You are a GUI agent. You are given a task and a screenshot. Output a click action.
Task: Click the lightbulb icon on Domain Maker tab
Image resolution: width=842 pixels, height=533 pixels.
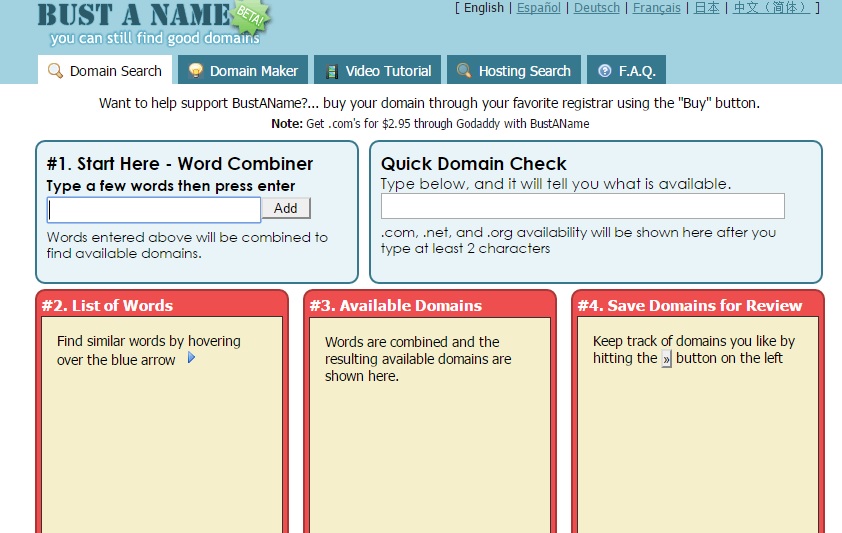tap(196, 71)
